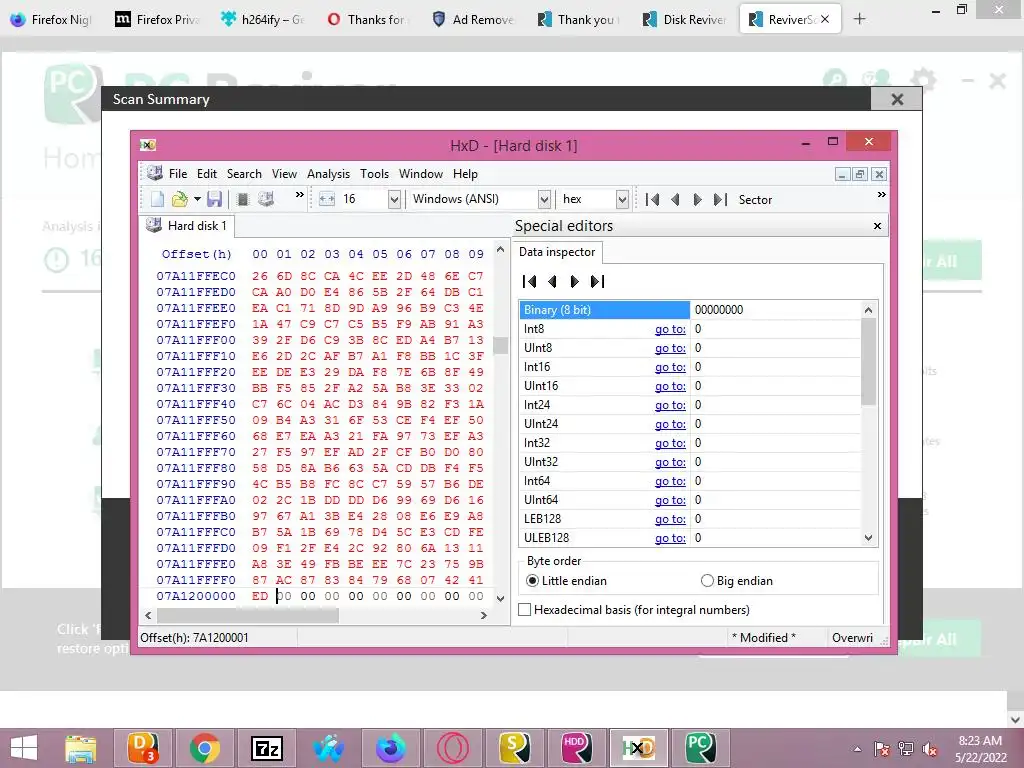Click the Open file folder icon
Image resolution: width=1024 pixels, height=768 pixels.
click(x=180, y=199)
